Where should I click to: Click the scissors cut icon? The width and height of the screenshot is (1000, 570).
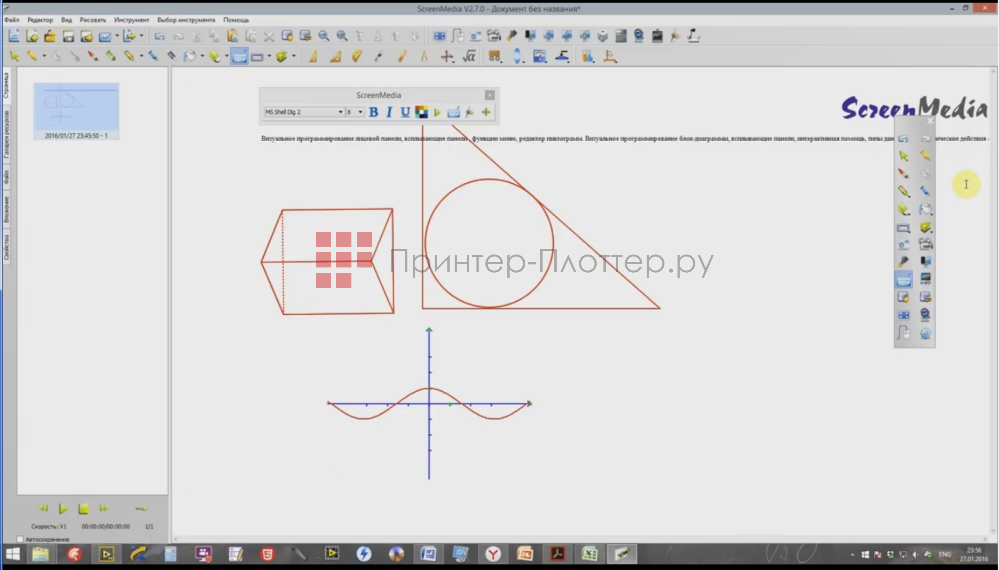point(269,36)
